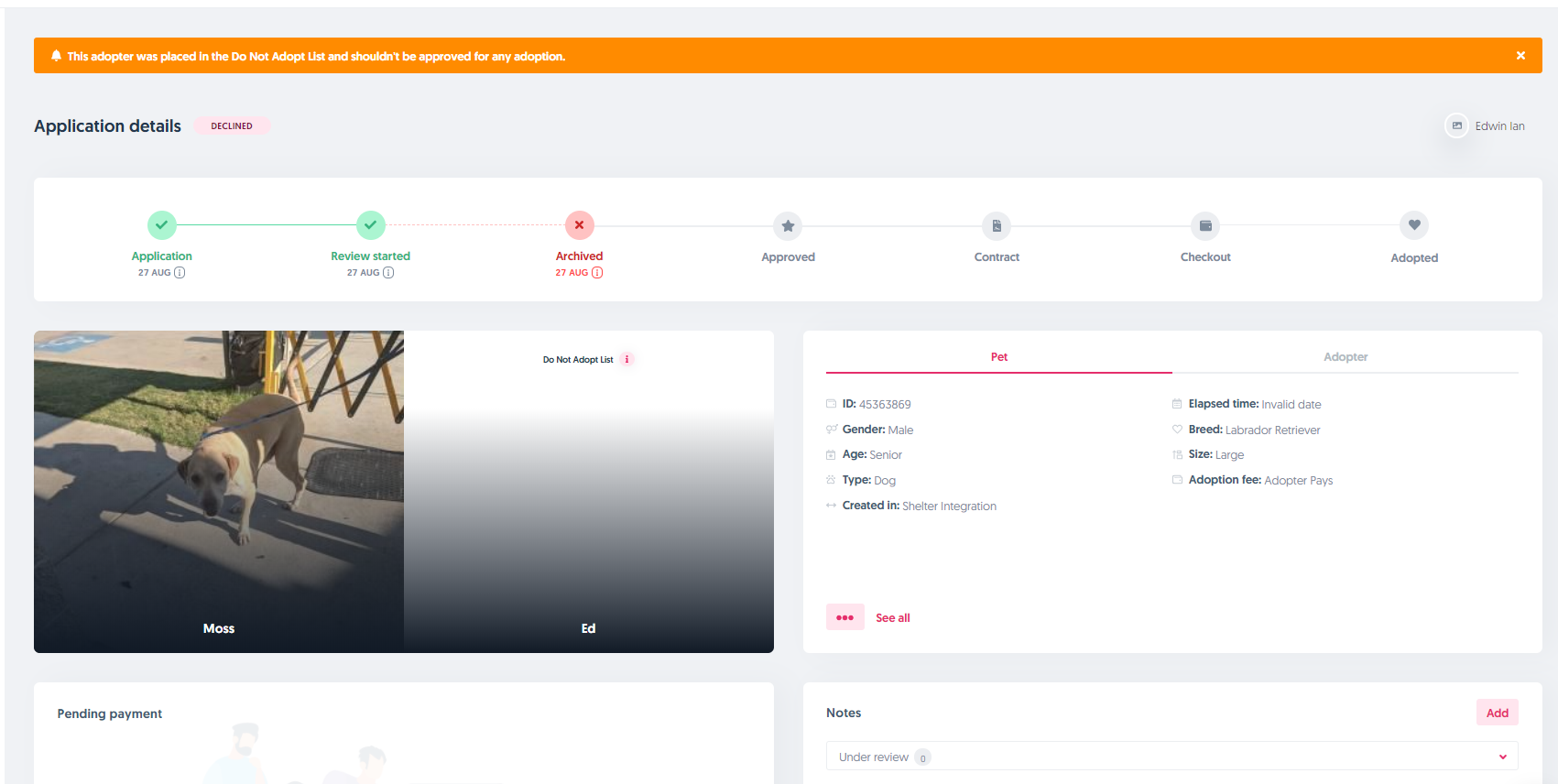Screen dimensions: 1558x784
Task: Dismiss the orange Do Not Adopt warning banner
Action: 1520,56
